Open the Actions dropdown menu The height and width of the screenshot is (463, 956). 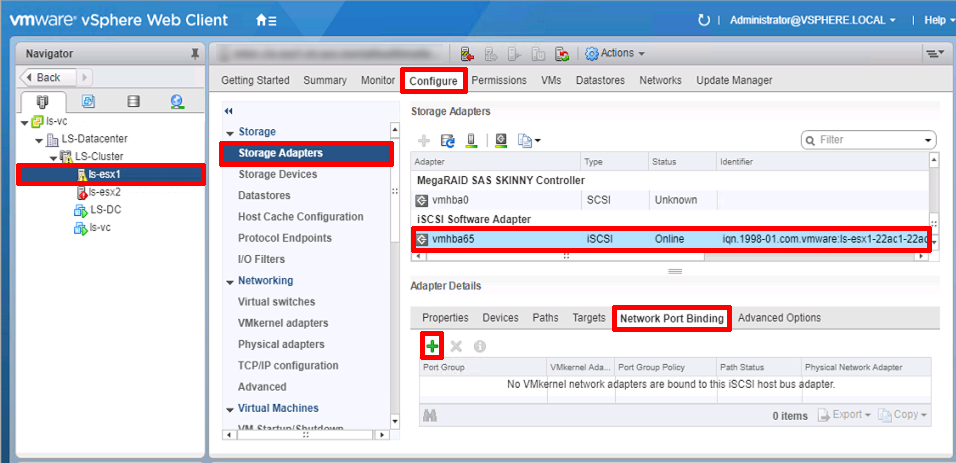pos(615,54)
